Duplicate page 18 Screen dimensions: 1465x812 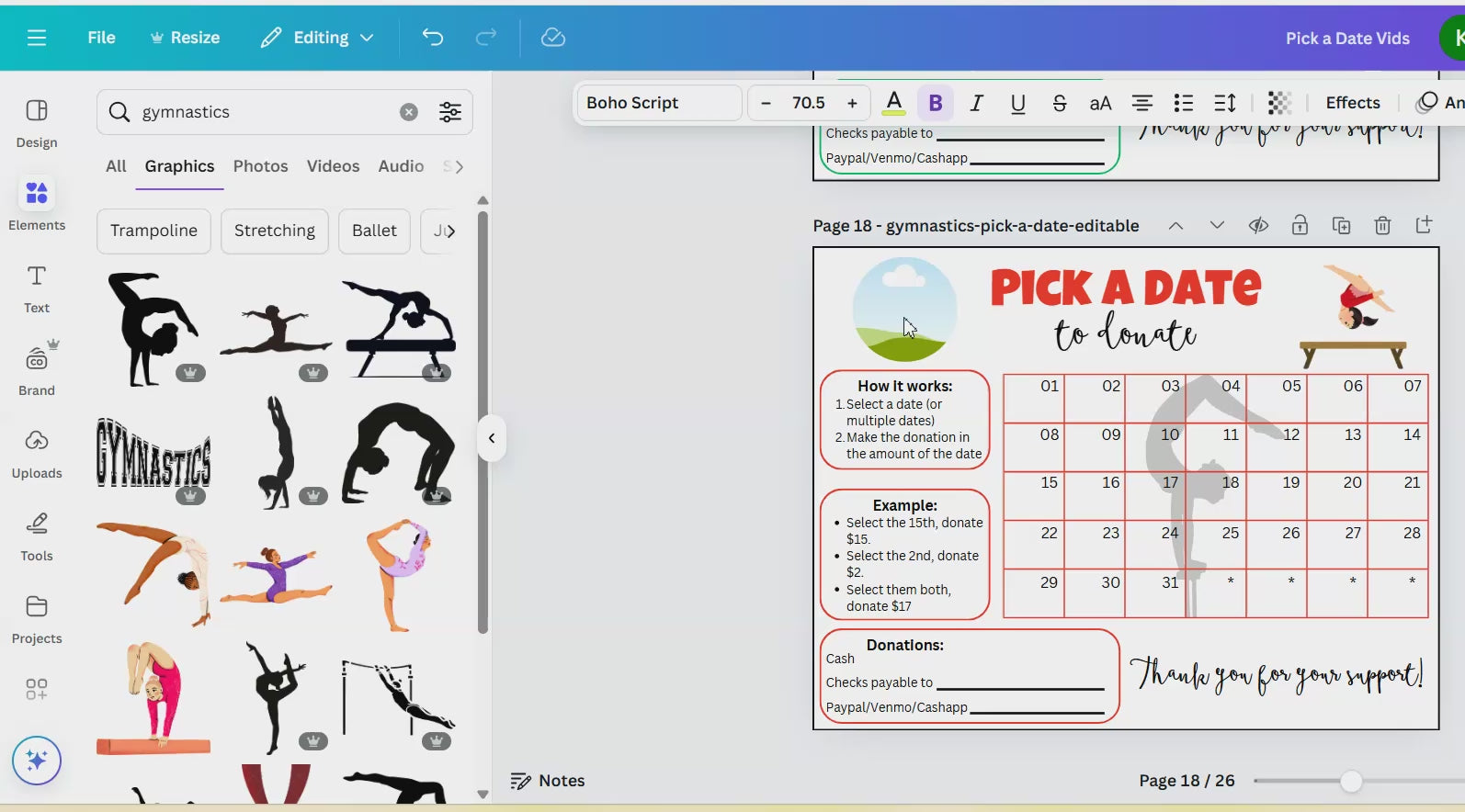(1341, 226)
